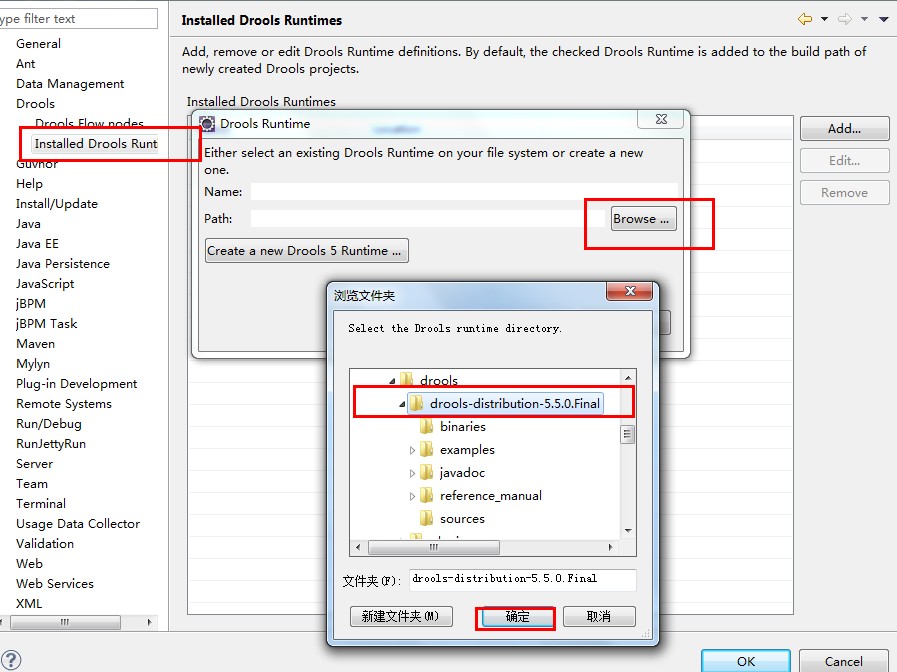
Task: Open the preferences view menu arrow
Action: point(884,19)
